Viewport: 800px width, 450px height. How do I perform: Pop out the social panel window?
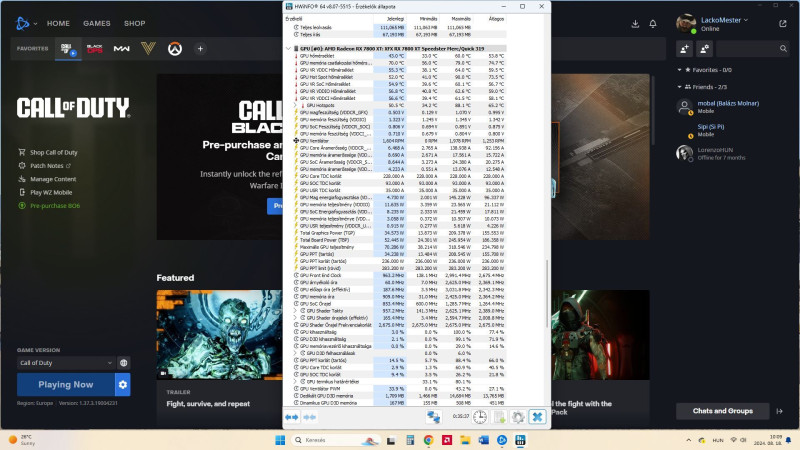783,23
